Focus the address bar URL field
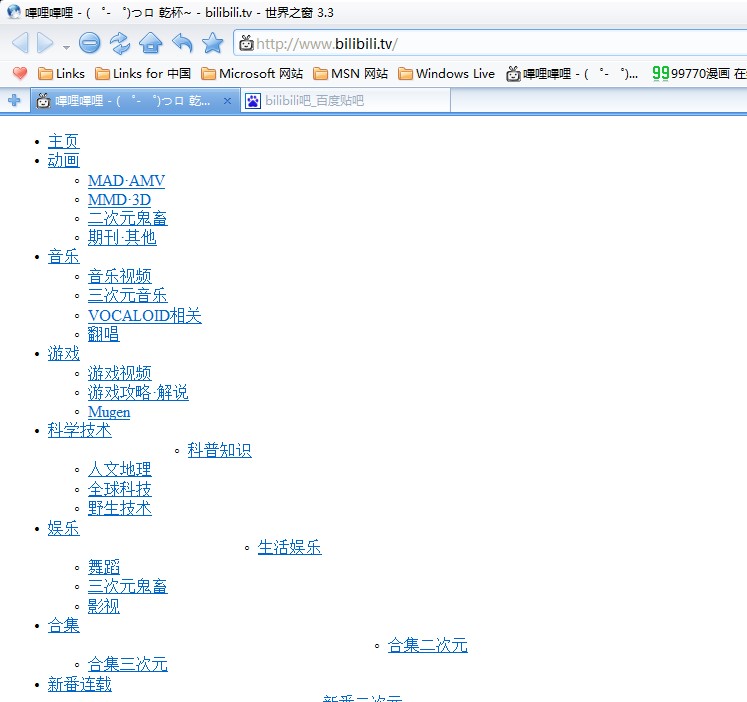This screenshot has width=747, height=702. 491,44
